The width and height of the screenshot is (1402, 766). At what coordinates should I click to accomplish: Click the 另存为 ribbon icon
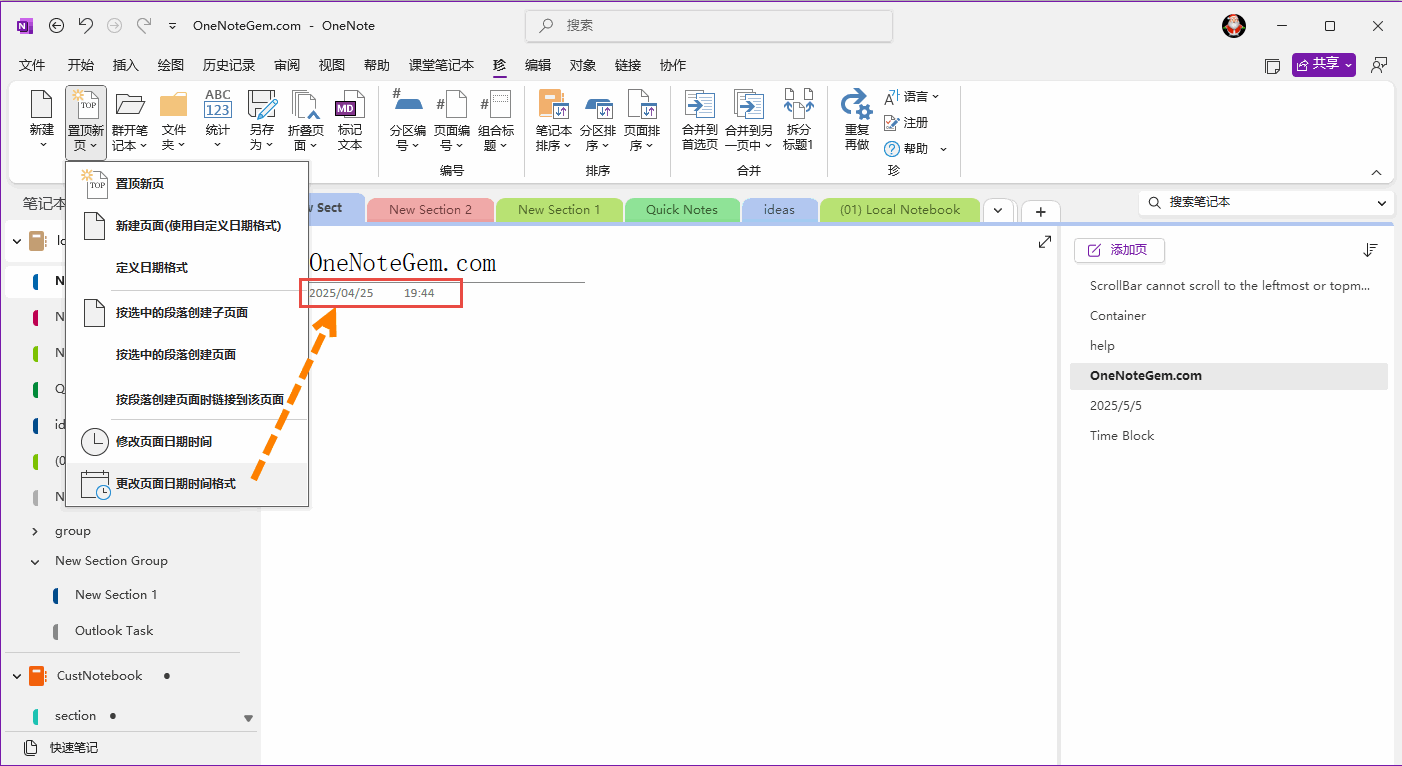(262, 104)
